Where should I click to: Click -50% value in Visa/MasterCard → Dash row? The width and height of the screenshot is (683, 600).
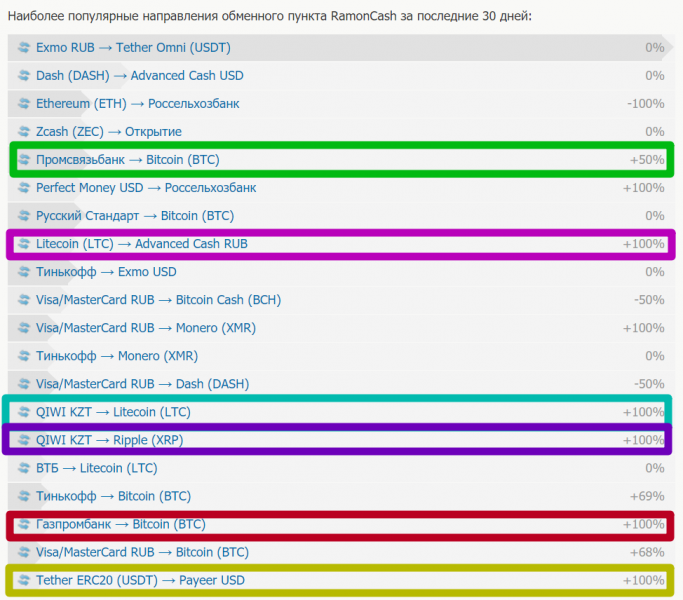click(x=649, y=384)
